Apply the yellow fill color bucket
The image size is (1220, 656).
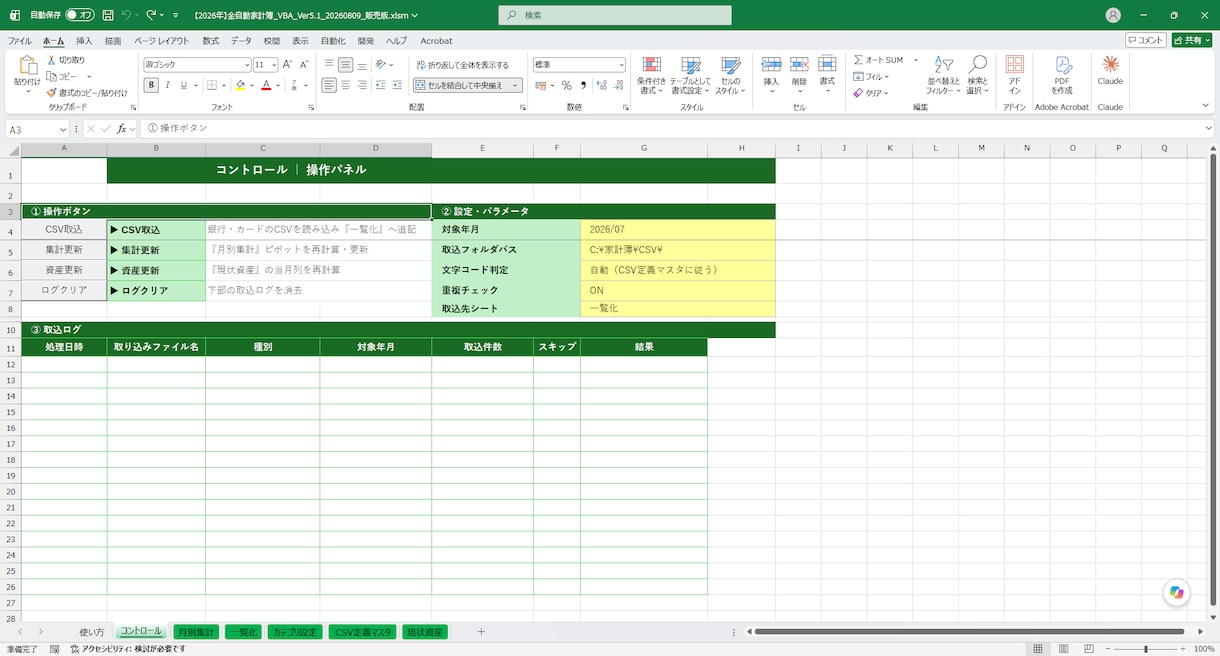tap(240, 85)
